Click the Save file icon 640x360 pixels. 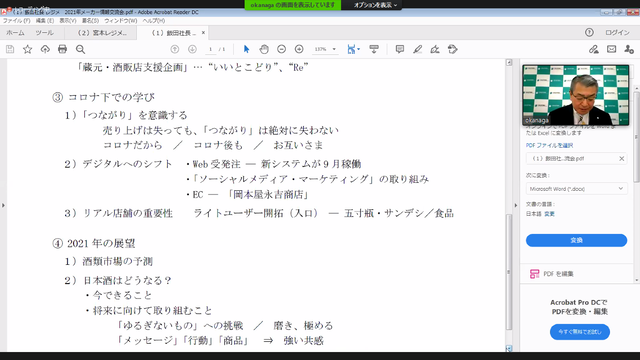pyautogui.click(x=10, y=49)
